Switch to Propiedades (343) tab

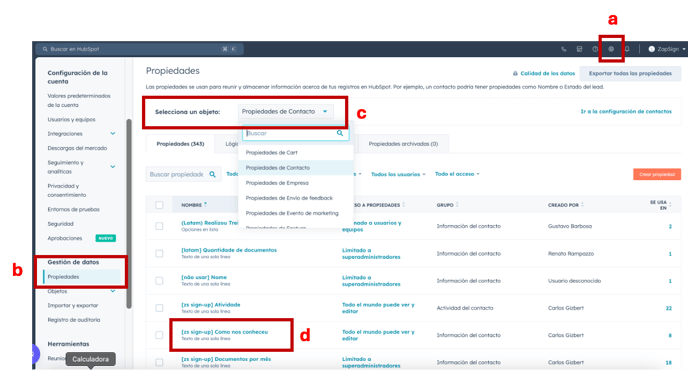(180, 144)
